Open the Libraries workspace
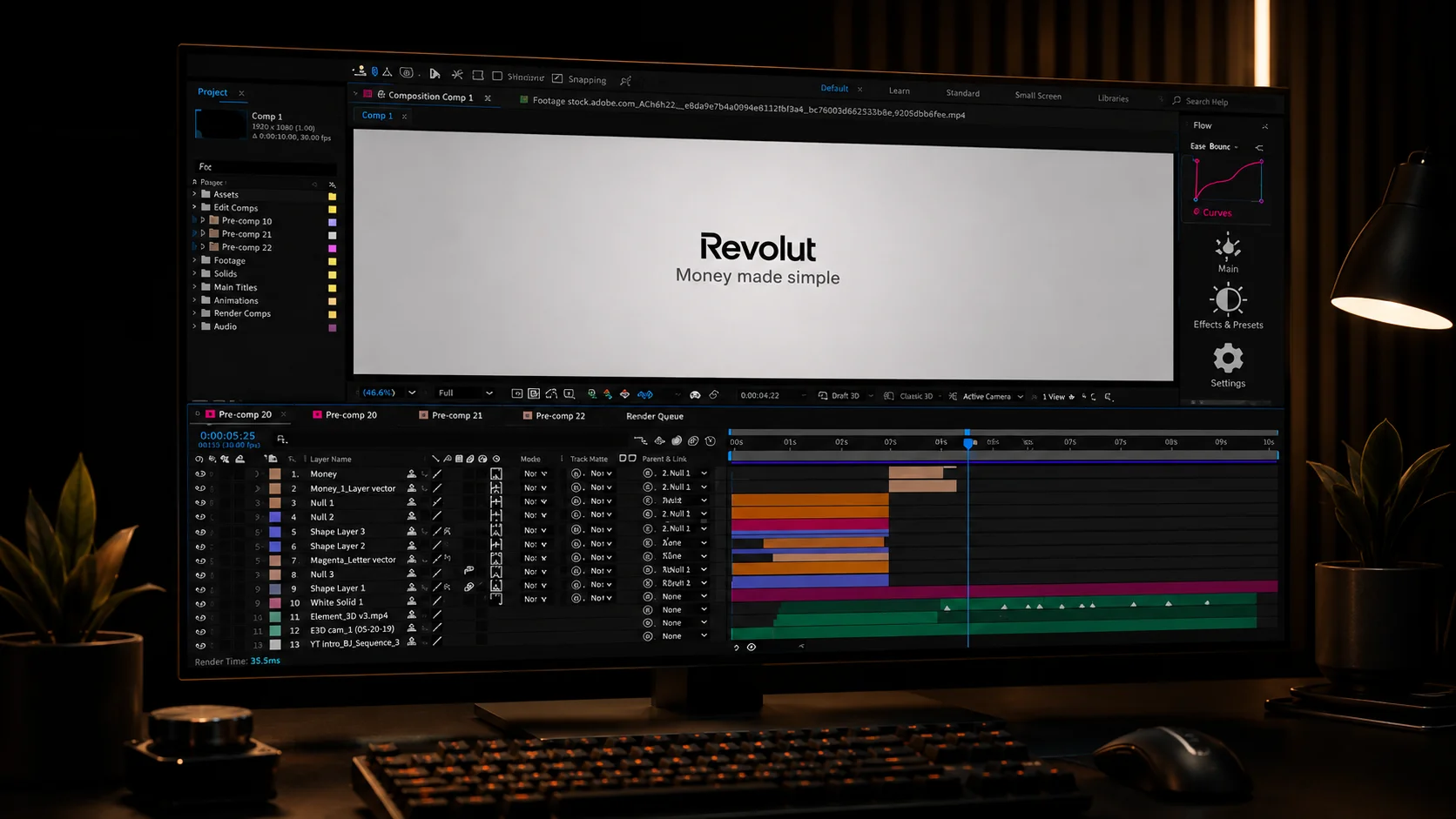 1113,98
